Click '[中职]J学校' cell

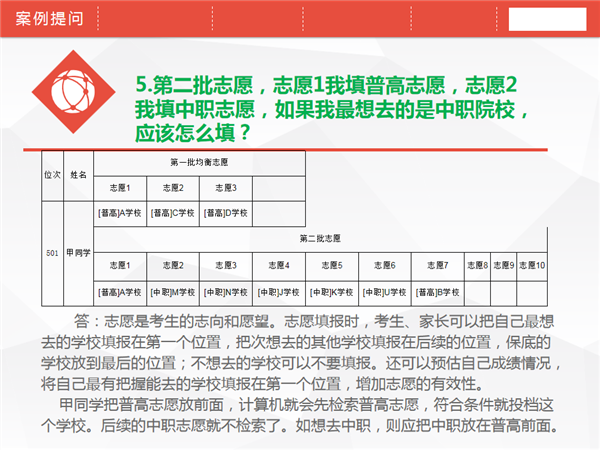[279, 293]
